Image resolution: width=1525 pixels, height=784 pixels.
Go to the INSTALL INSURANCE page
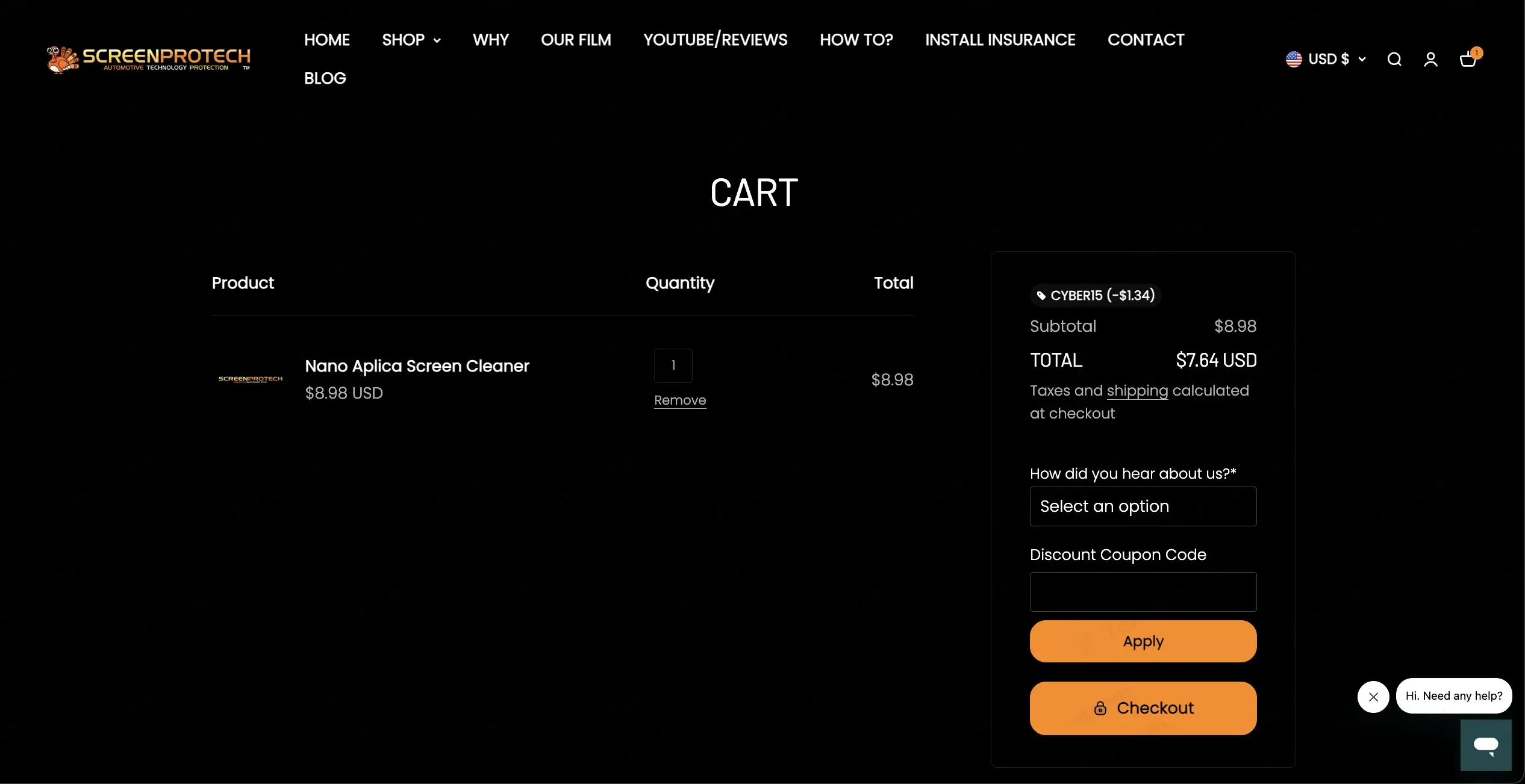pyautogui.click(x=1000, y=40)
